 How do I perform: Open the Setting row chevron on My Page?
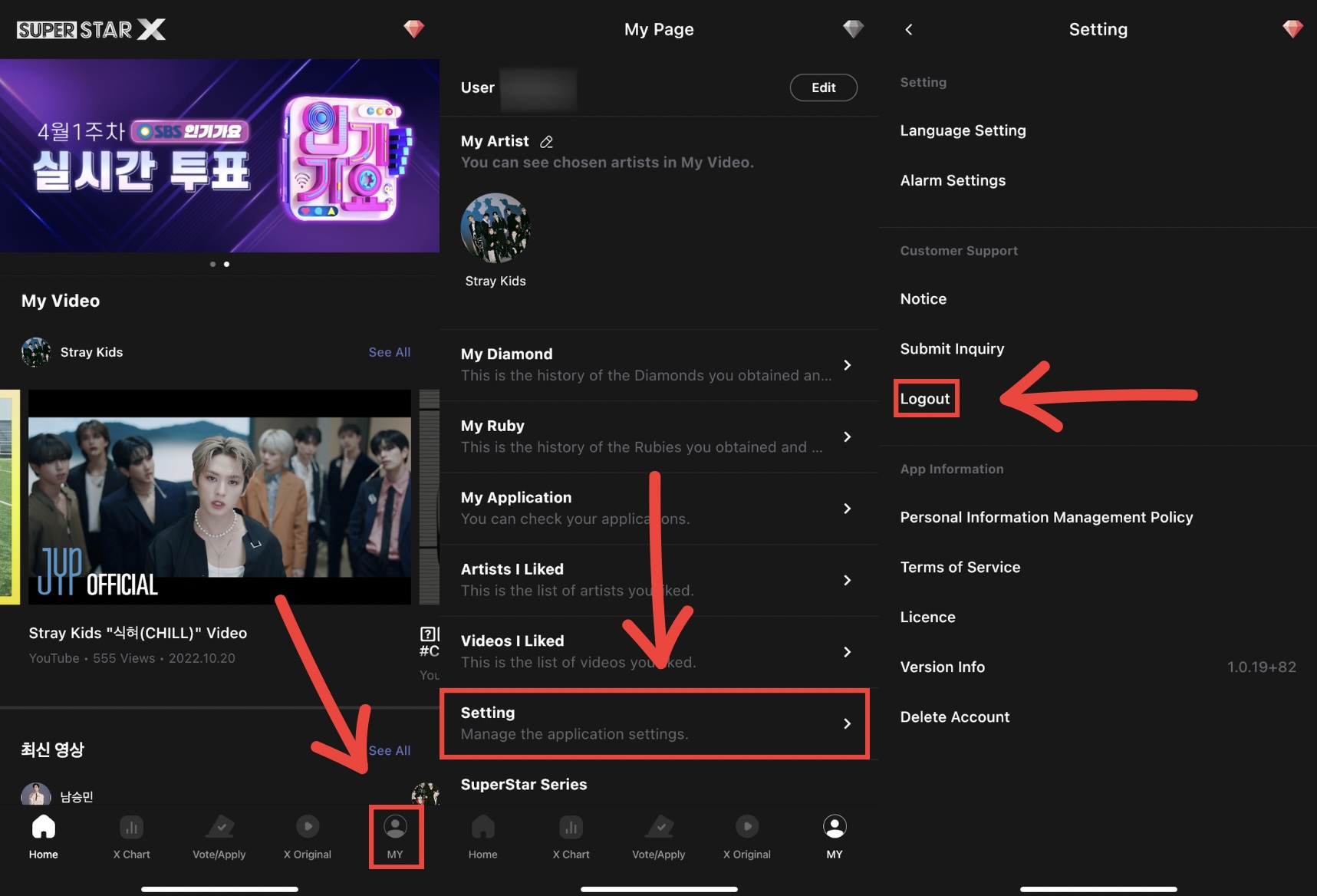pyautogui.click(x=848, y=723)
